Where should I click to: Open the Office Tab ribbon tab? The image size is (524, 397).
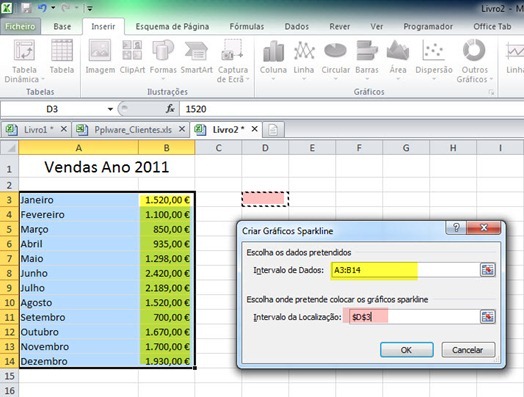(x=492, y=26)
